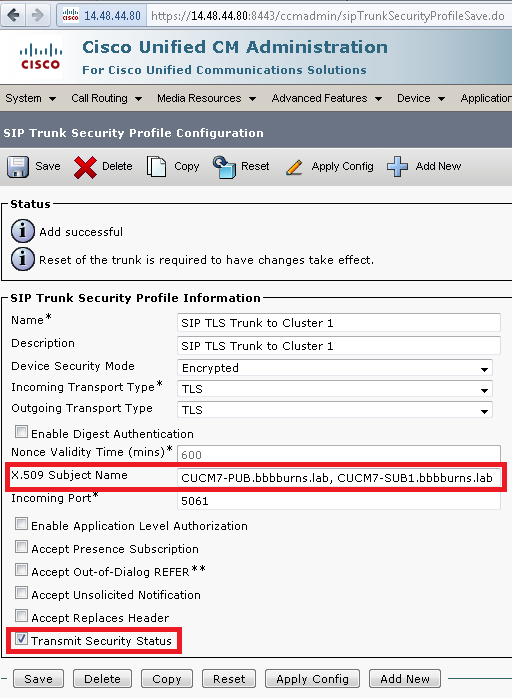
Task: Click the Cisco Unified CM Administration title
Action: (x=235, y=47)
